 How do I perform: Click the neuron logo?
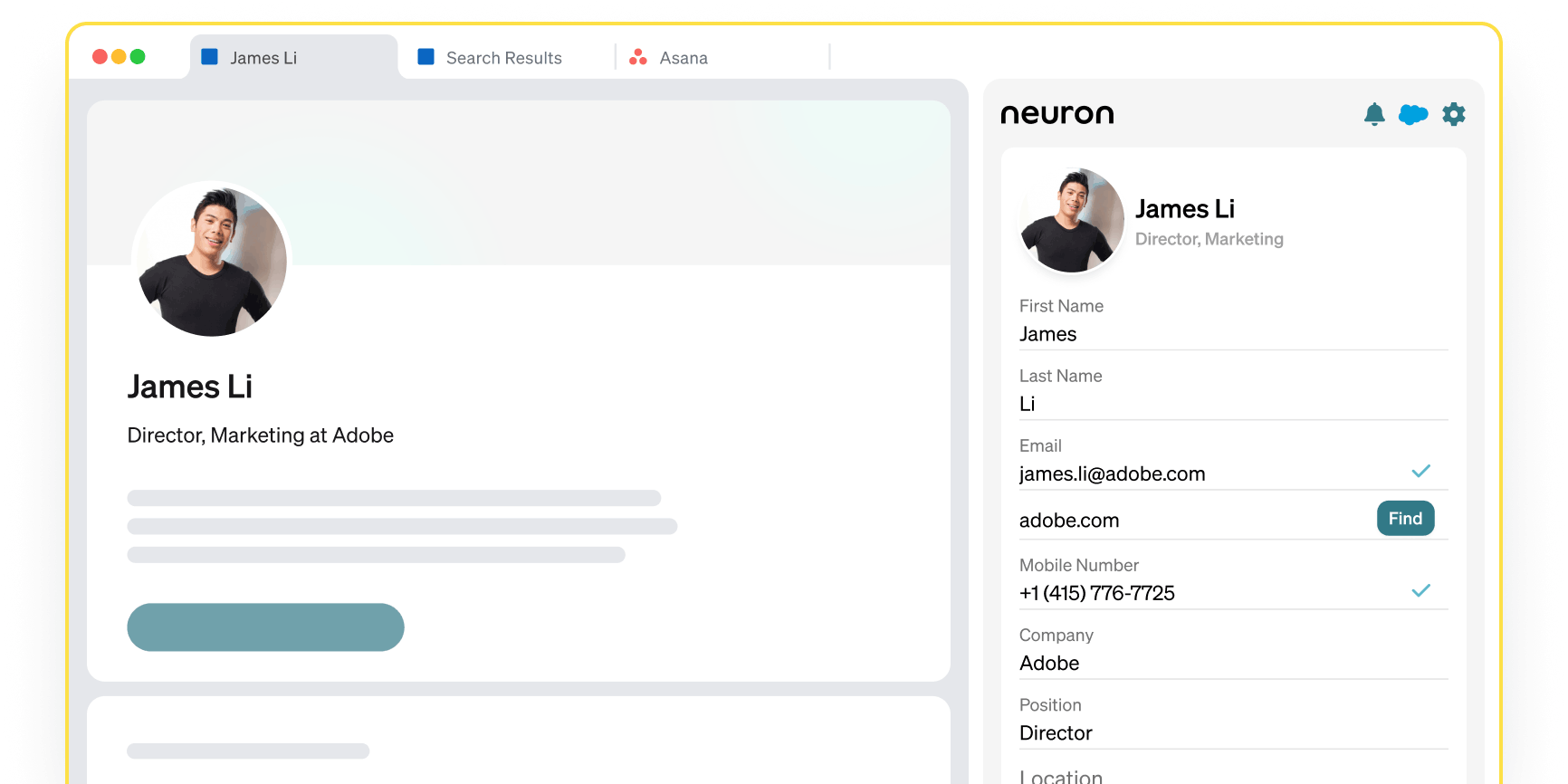pyautogui.click(x=1057, y=114)
